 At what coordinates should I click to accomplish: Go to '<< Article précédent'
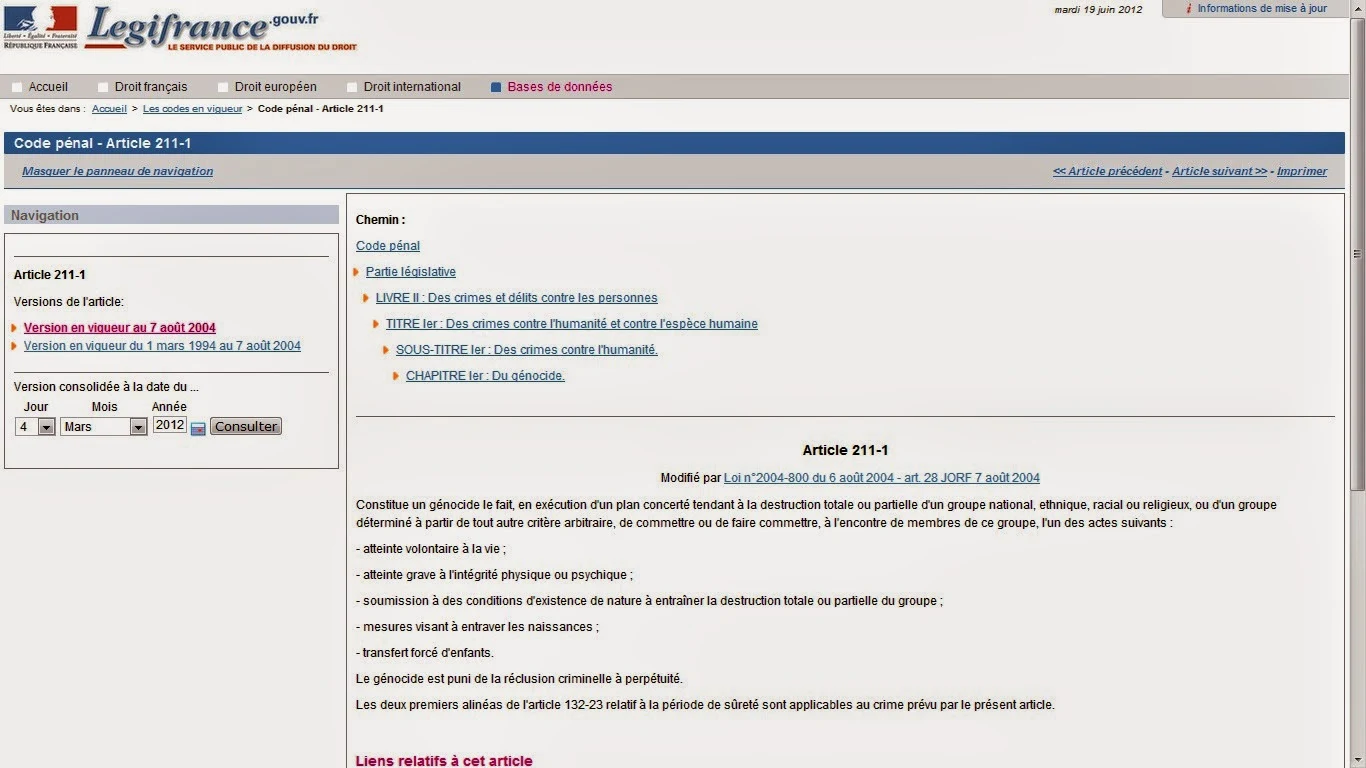[x=1108, y=171]
